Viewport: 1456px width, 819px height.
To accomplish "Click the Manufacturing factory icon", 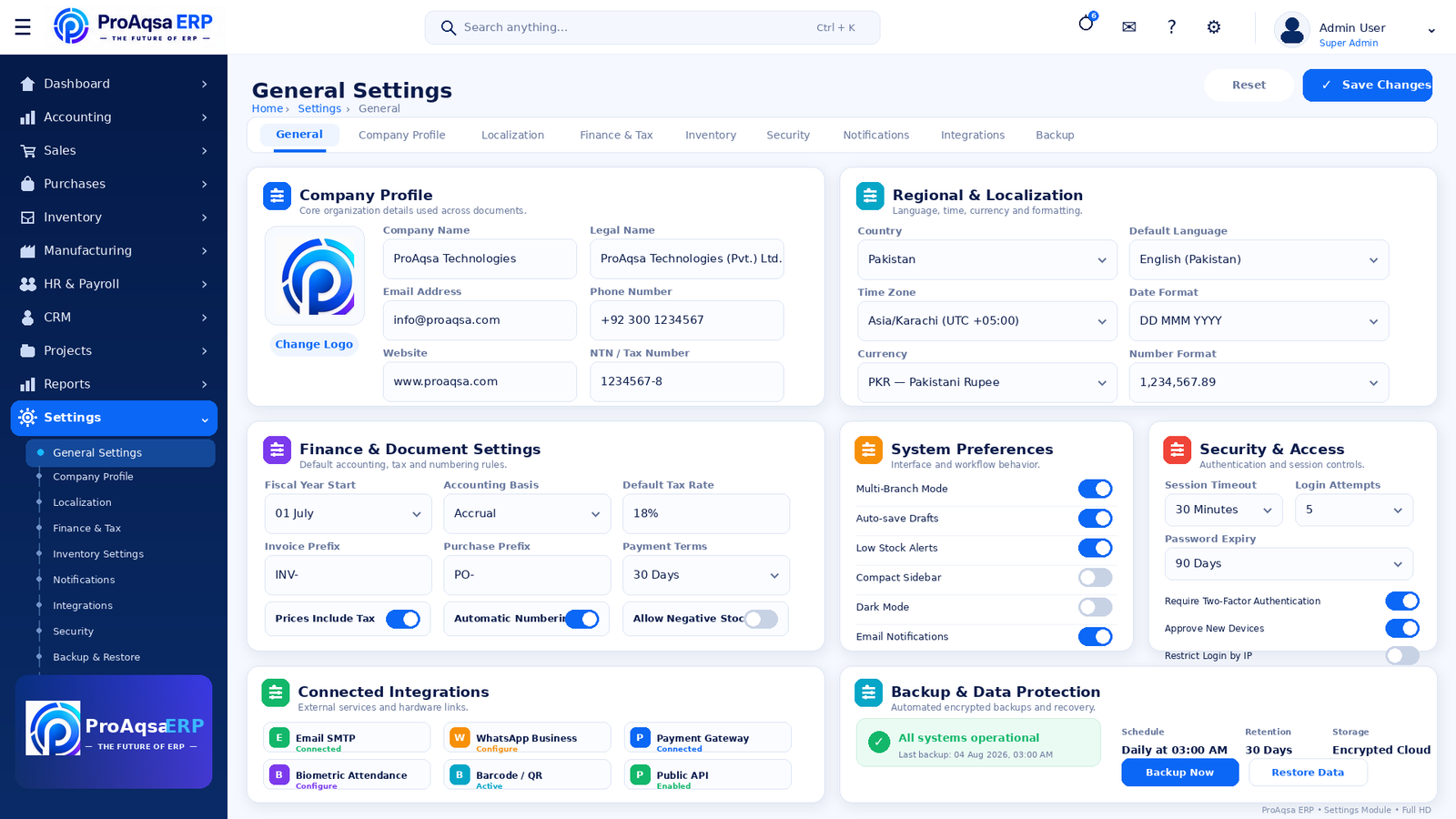I will (x=28, y=251).
